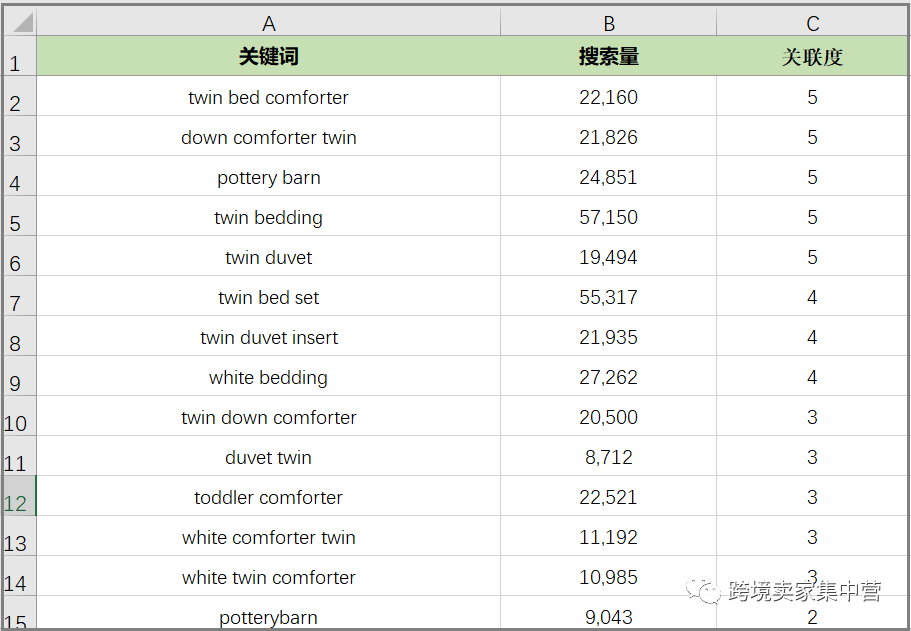
Task: Click the cell showing 22,160
Action: coord(608,97)
